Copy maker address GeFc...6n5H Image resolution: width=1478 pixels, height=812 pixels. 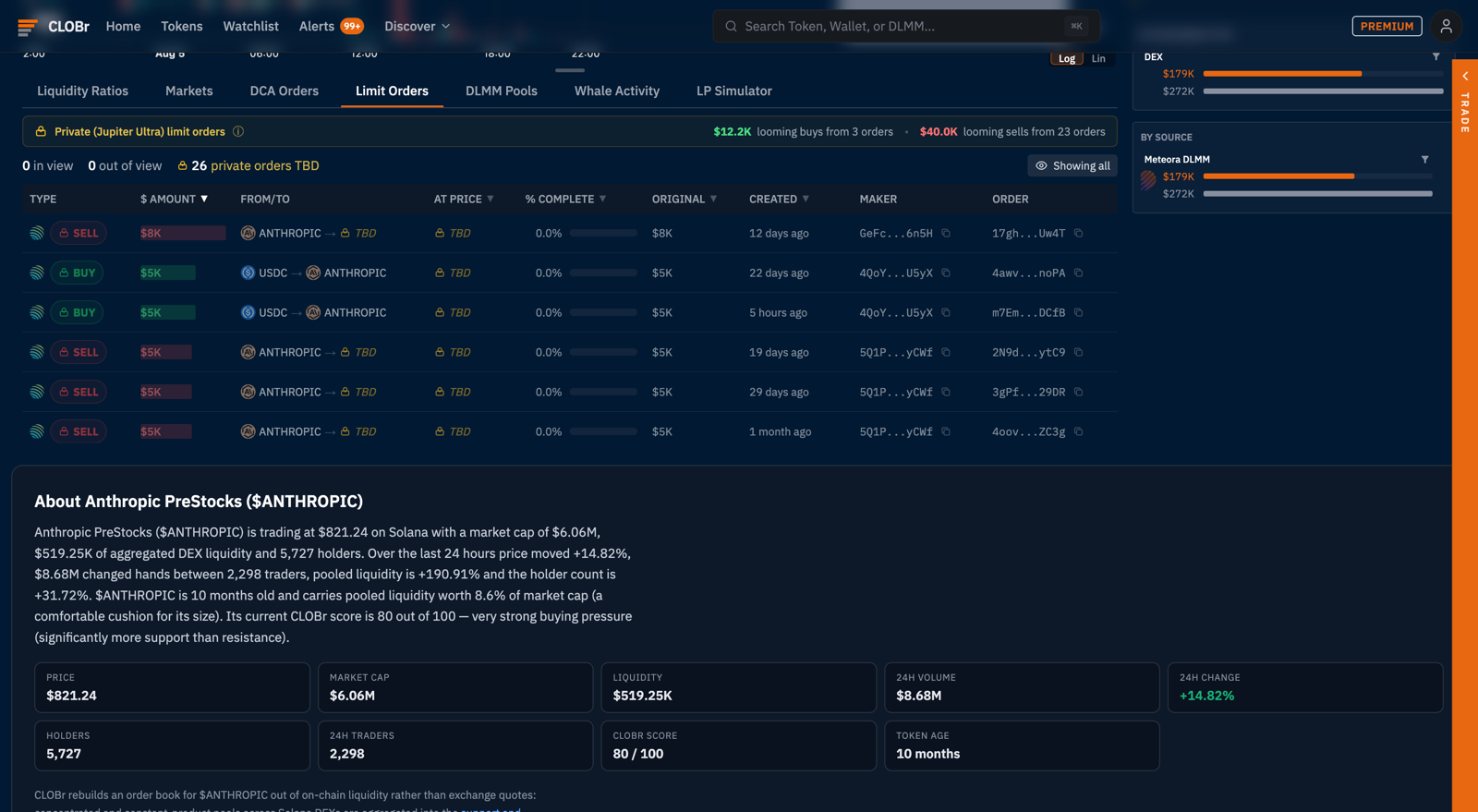(946, 233)
